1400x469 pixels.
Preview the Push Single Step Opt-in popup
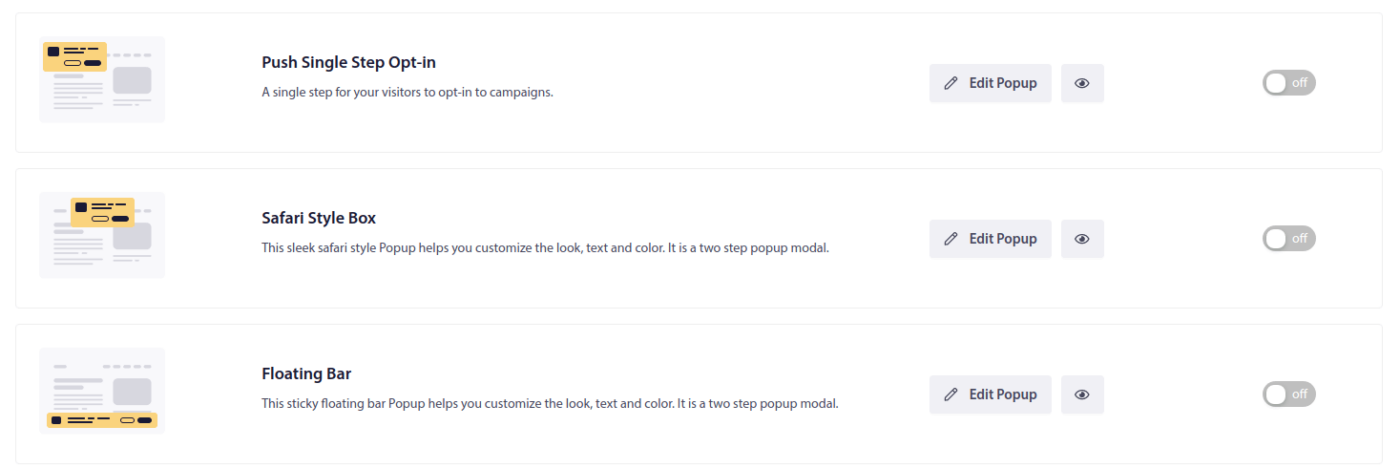coord(1082,83)
